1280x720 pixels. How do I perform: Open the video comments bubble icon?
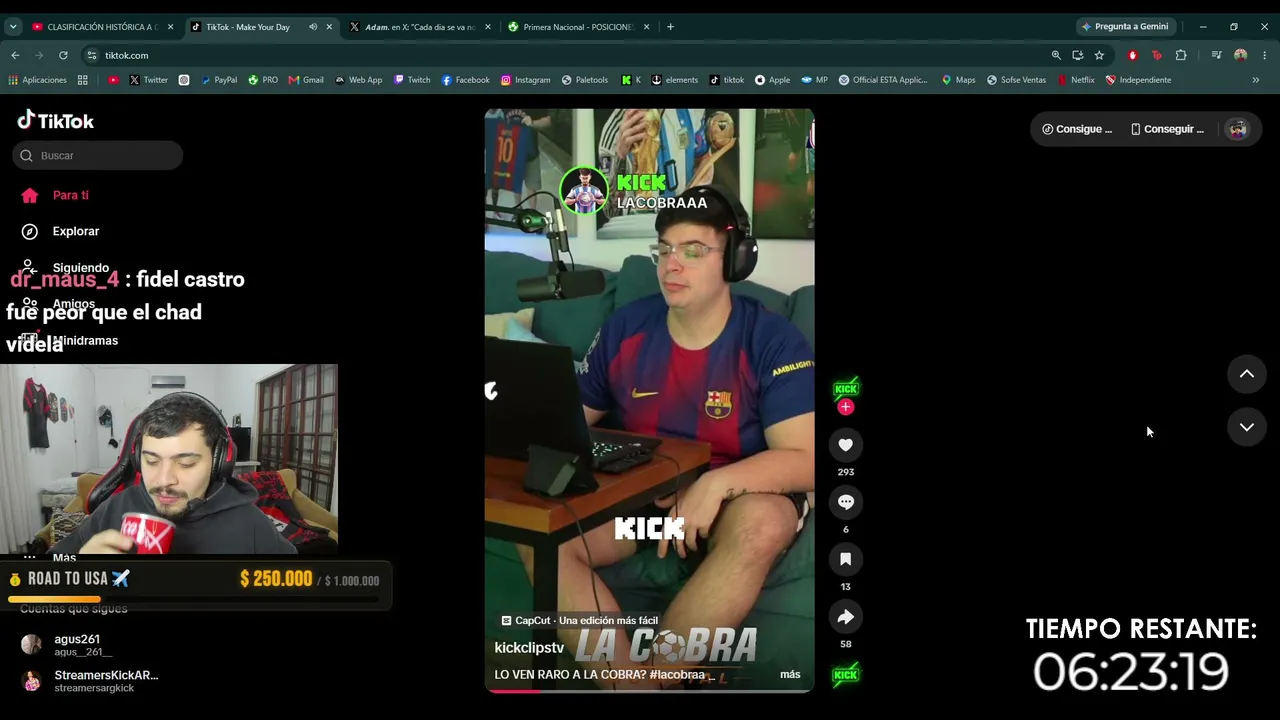pyautogui.click(x=845, y=502)
